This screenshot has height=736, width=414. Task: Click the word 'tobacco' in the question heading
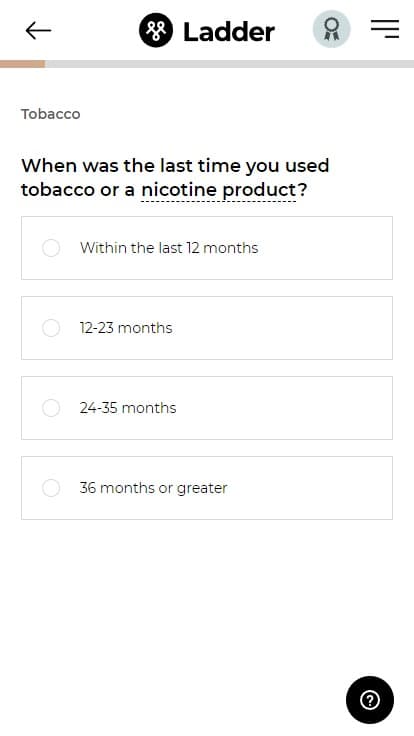pyautogui.click(x=58, y=190)
